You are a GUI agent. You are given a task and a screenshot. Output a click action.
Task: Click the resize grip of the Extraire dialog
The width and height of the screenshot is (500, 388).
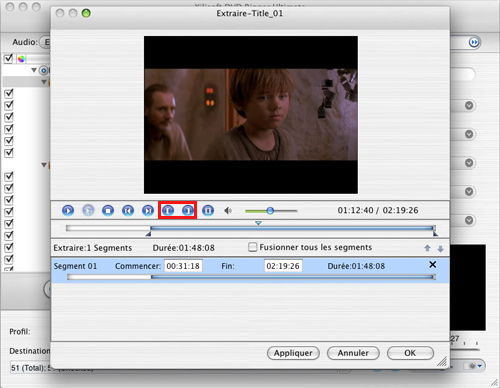pos(442,361)
